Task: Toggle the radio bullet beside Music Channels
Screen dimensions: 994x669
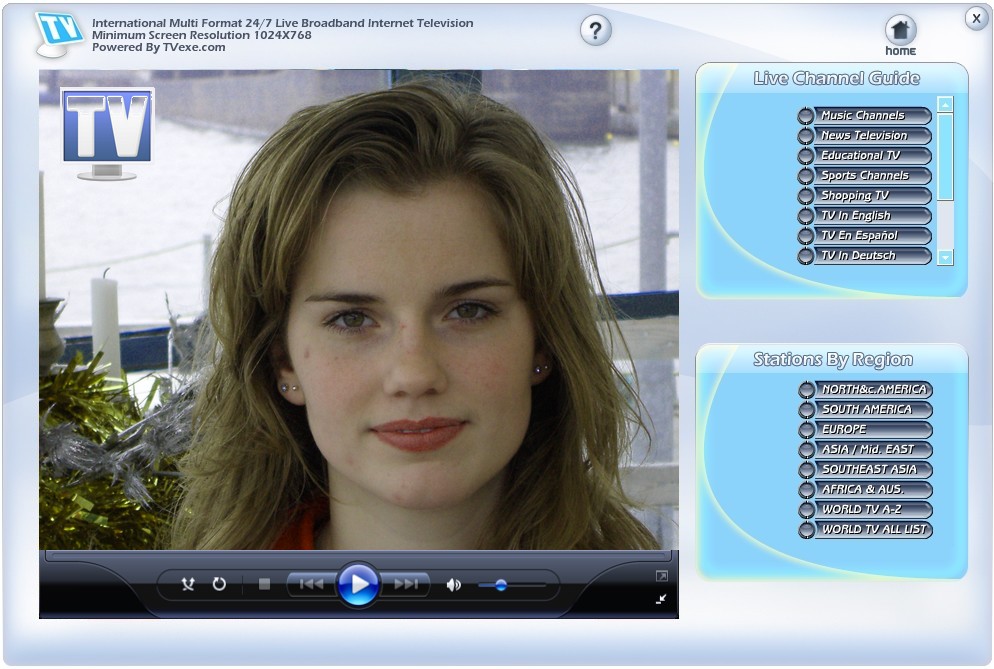Action: click(806, 115)
